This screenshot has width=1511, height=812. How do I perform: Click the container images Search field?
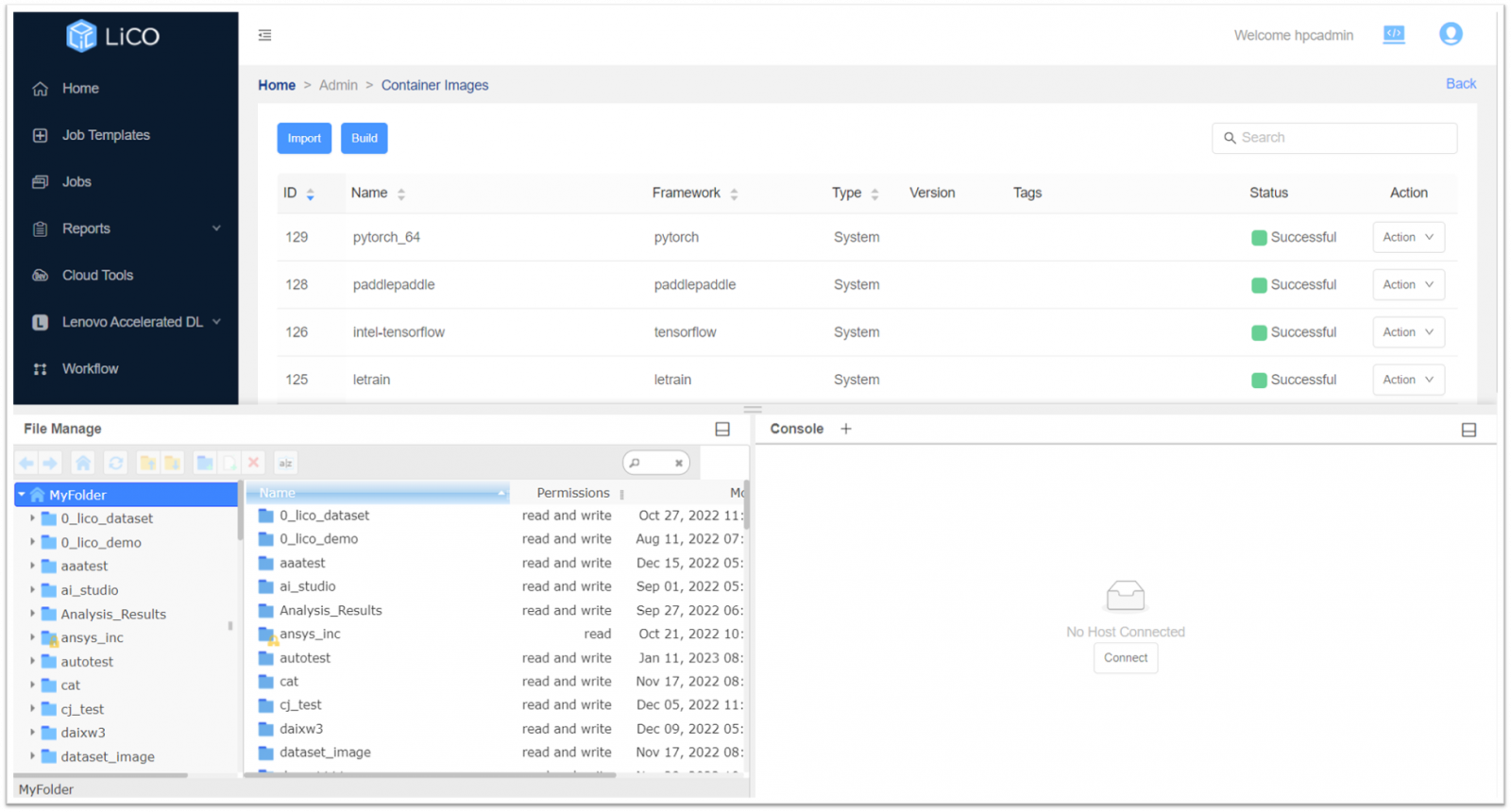(x=1341, y=138)
